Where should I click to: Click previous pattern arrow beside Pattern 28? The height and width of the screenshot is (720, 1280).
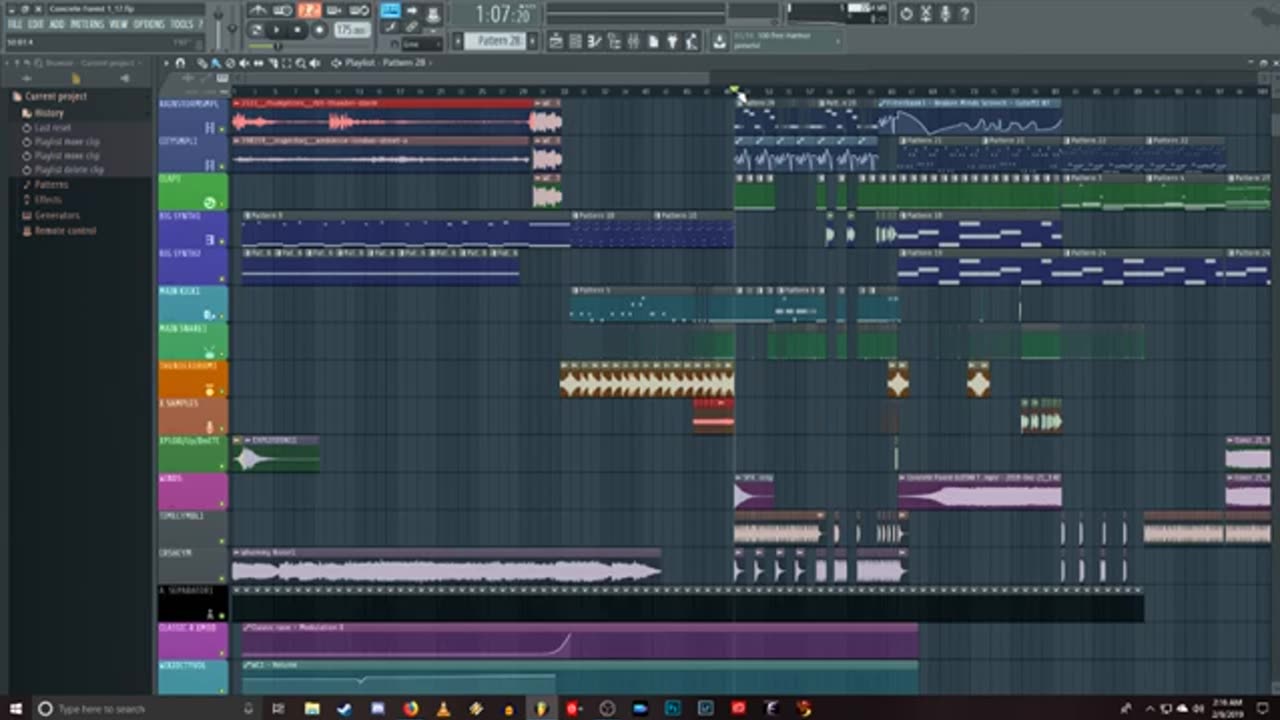(x=457, y=41)
